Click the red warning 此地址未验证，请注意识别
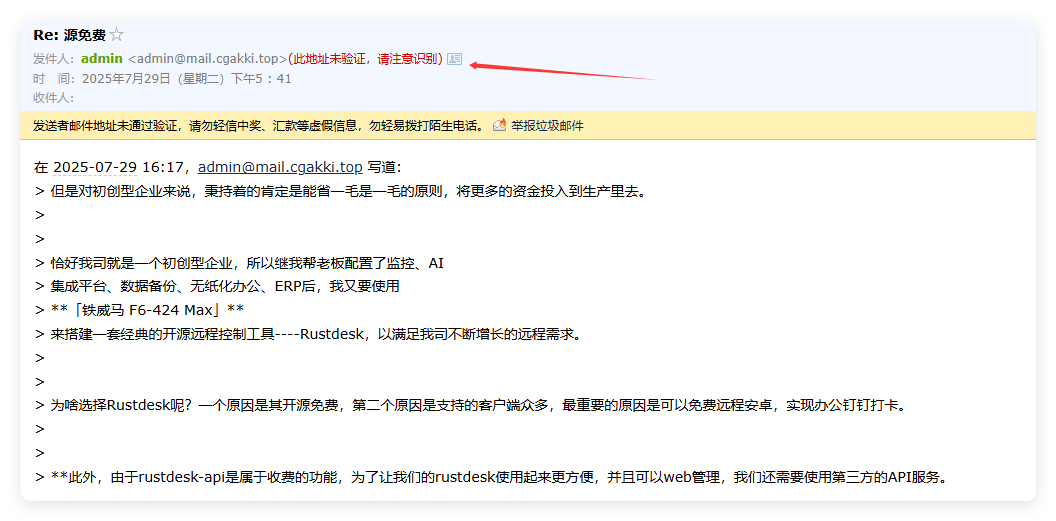 [x=366, y=59]
